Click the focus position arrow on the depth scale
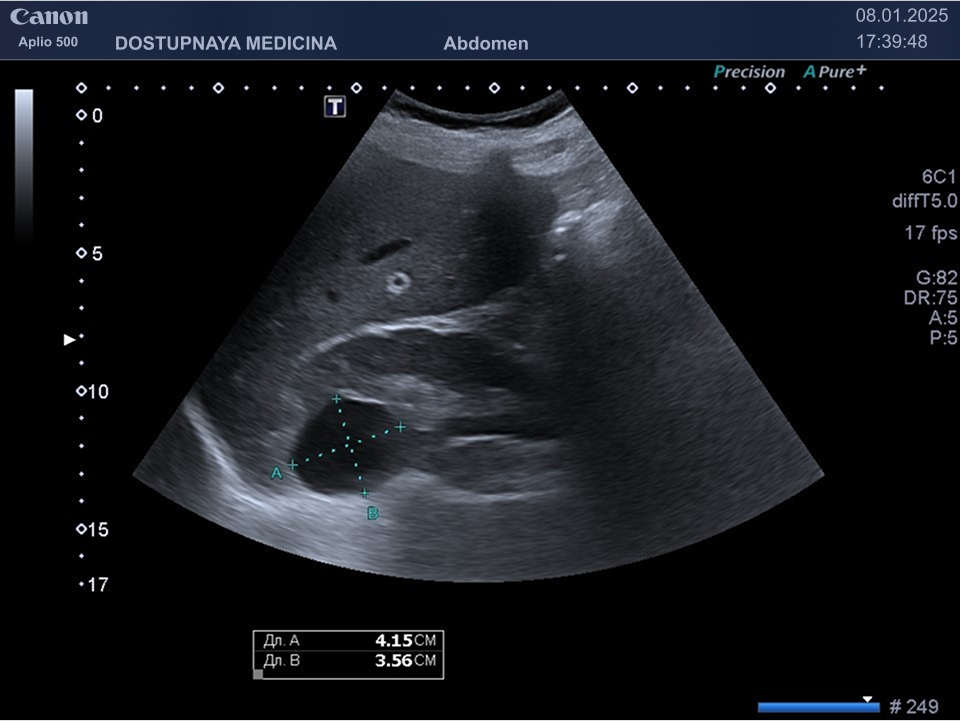Screen dimensions: 960x721 (69, 340)
